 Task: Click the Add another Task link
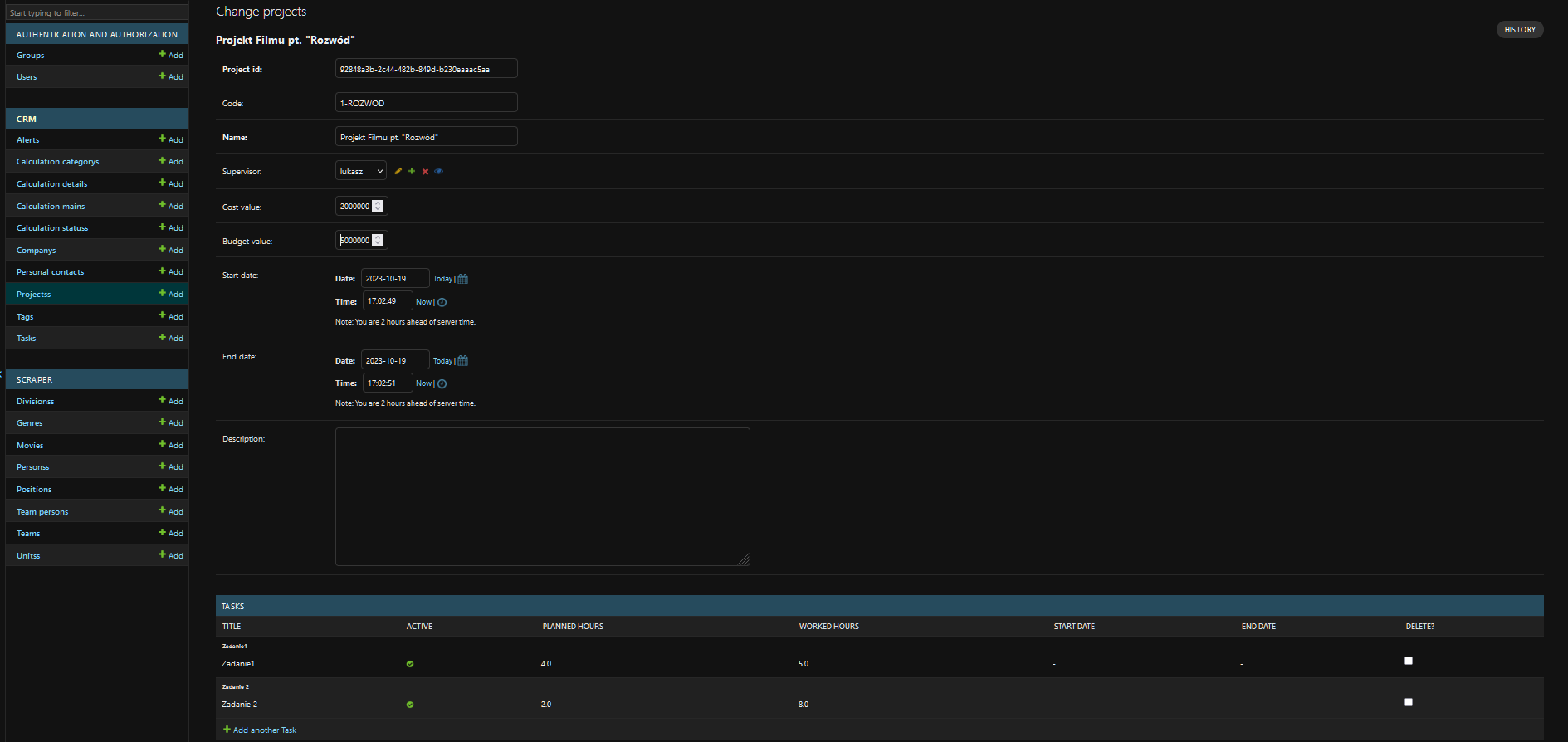coord(260,730)
